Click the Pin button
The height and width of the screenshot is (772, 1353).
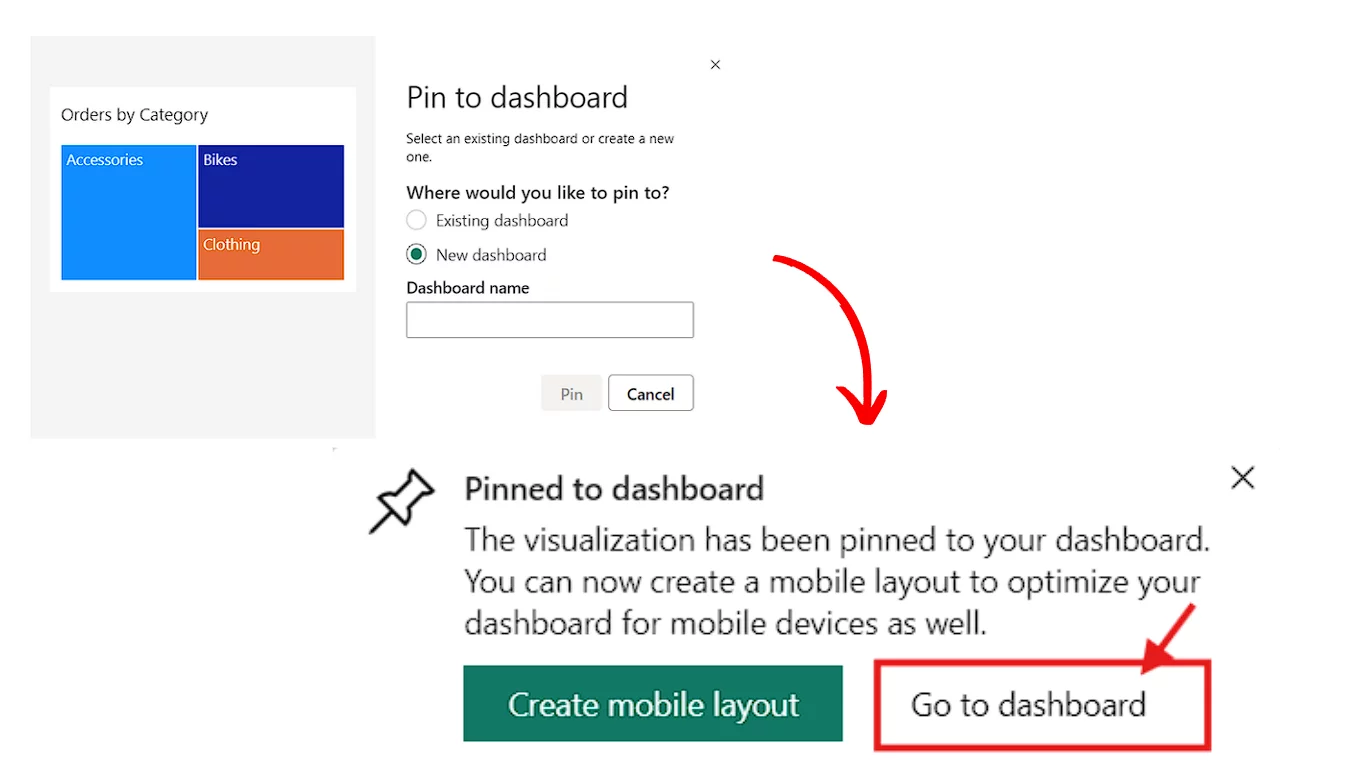point(571,393)
